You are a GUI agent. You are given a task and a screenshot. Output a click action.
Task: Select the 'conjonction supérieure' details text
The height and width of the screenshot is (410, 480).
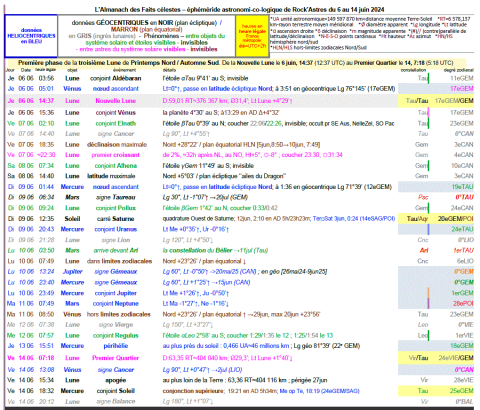pos(194,391)
